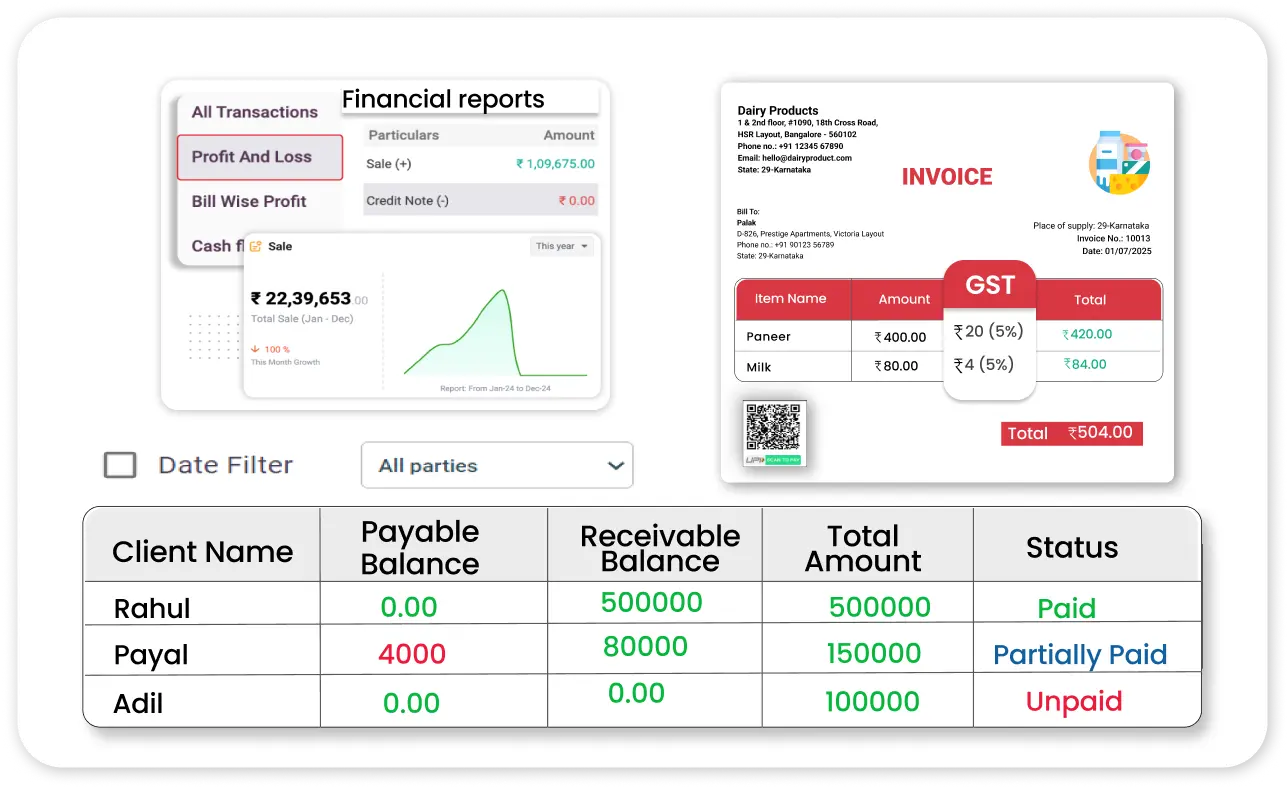Select the Rahul client name cell
1287x787 pixels.
point(152,608)
